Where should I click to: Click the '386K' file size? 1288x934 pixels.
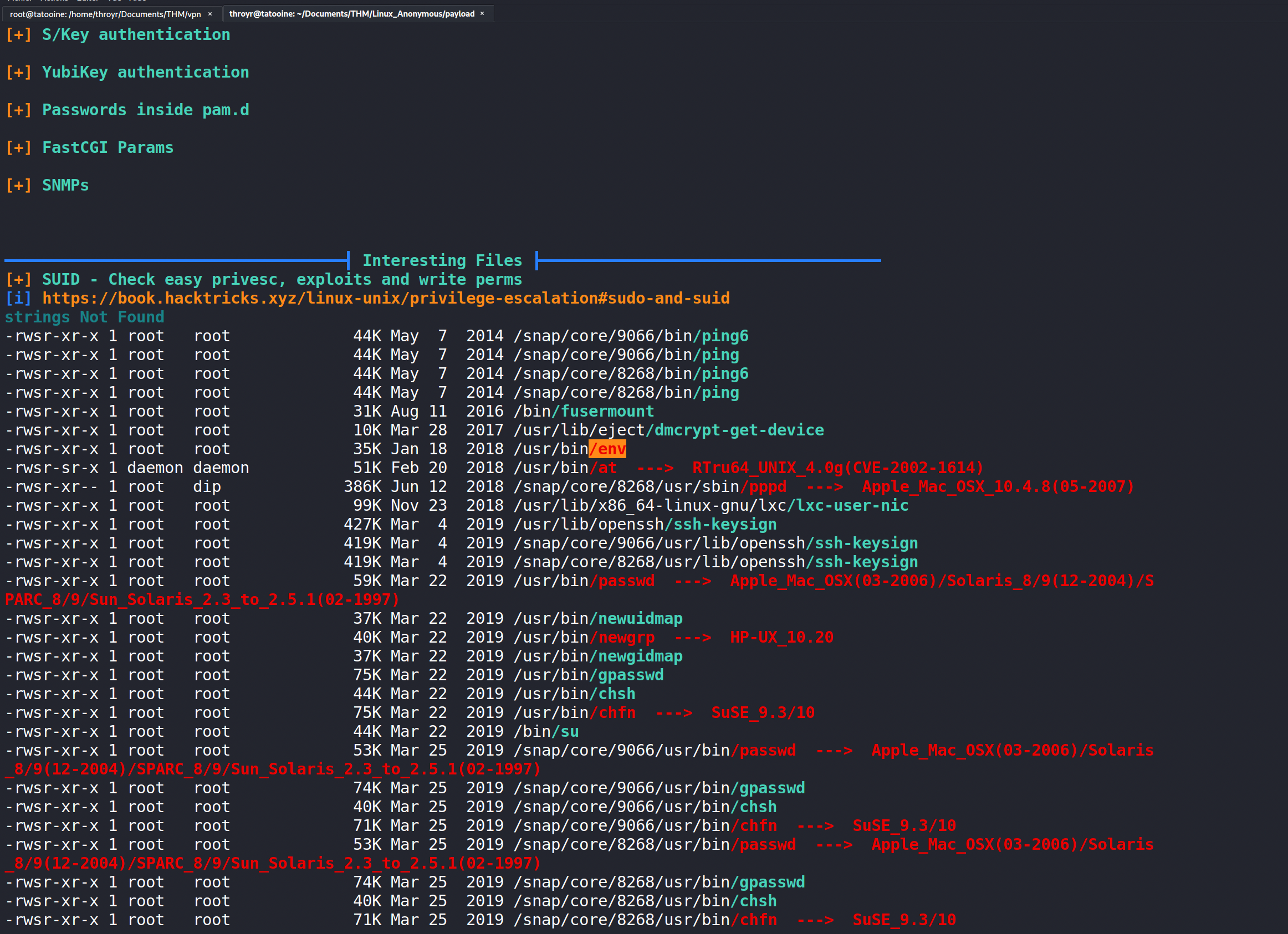point(362,486)
